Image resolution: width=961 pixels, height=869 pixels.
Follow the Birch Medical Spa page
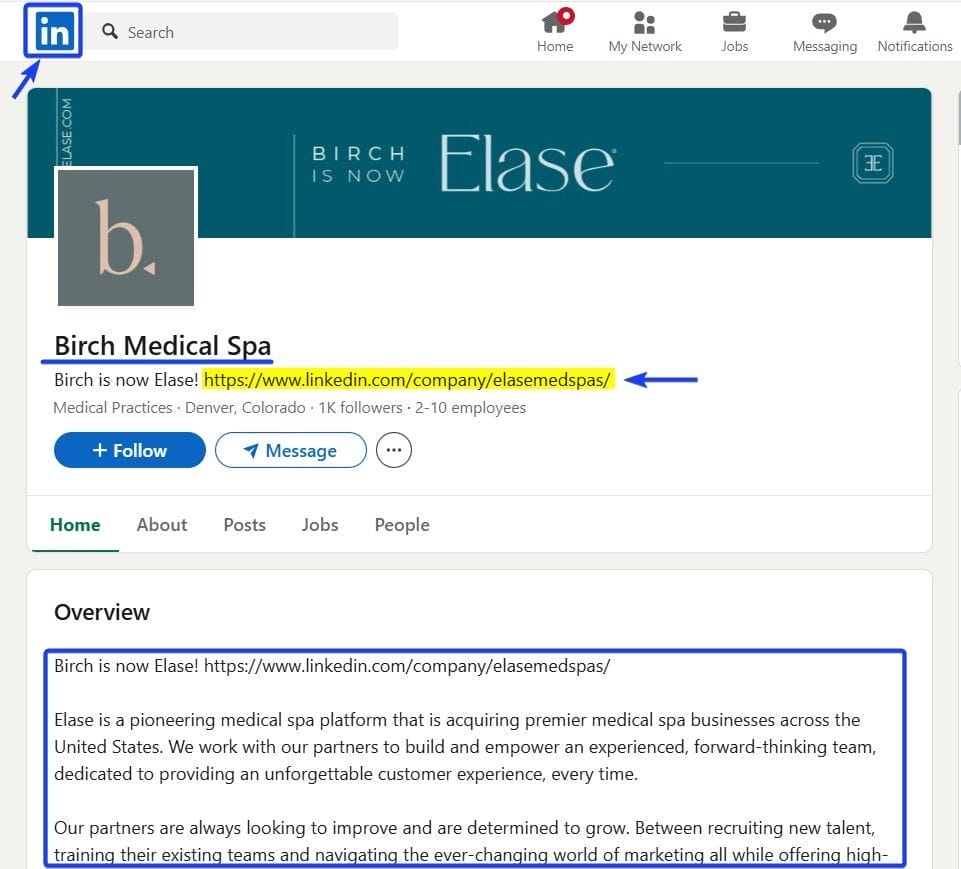click(x=129, y=450)
